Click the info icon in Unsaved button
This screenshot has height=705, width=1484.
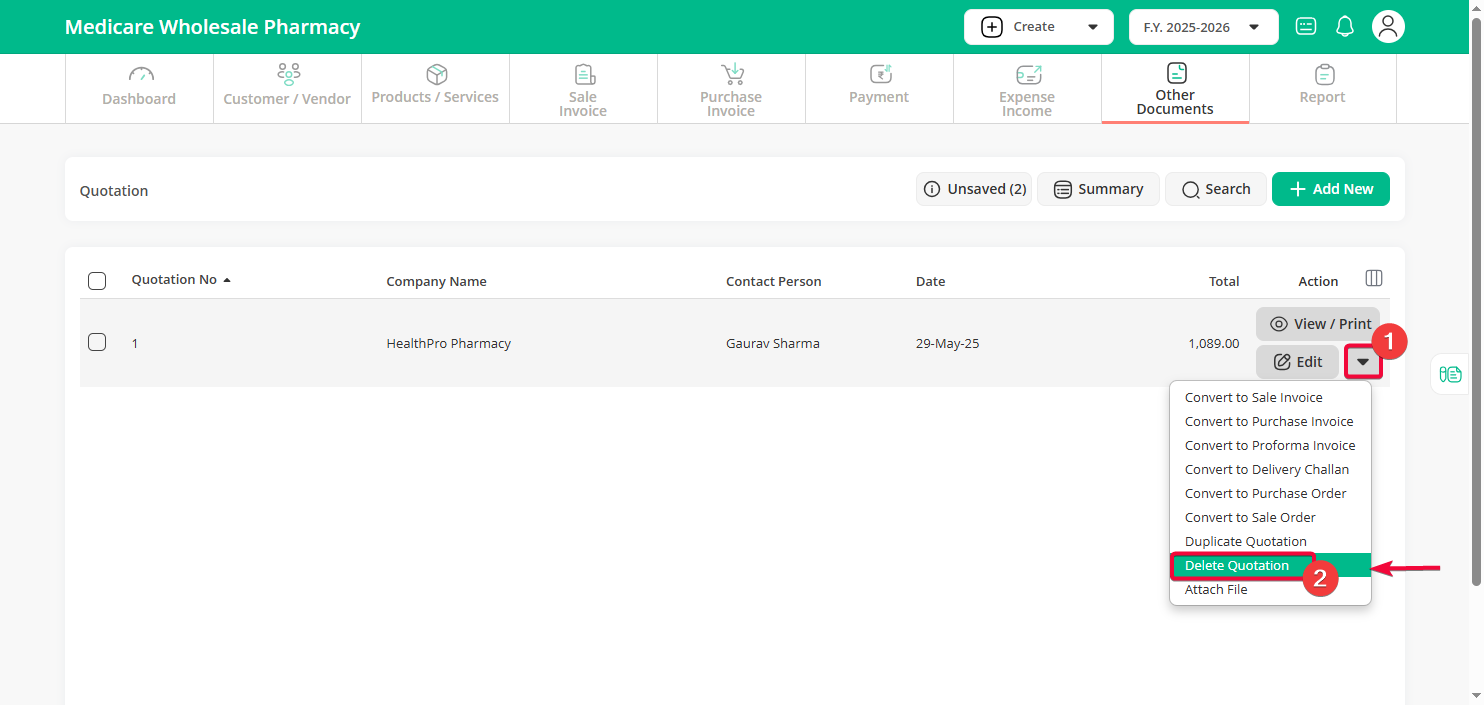click(932, 189)
